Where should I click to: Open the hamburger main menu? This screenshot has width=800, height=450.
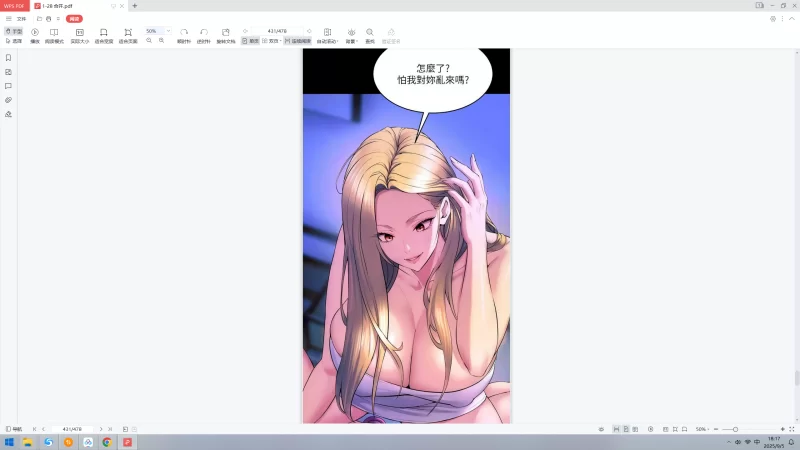(9, 19)
